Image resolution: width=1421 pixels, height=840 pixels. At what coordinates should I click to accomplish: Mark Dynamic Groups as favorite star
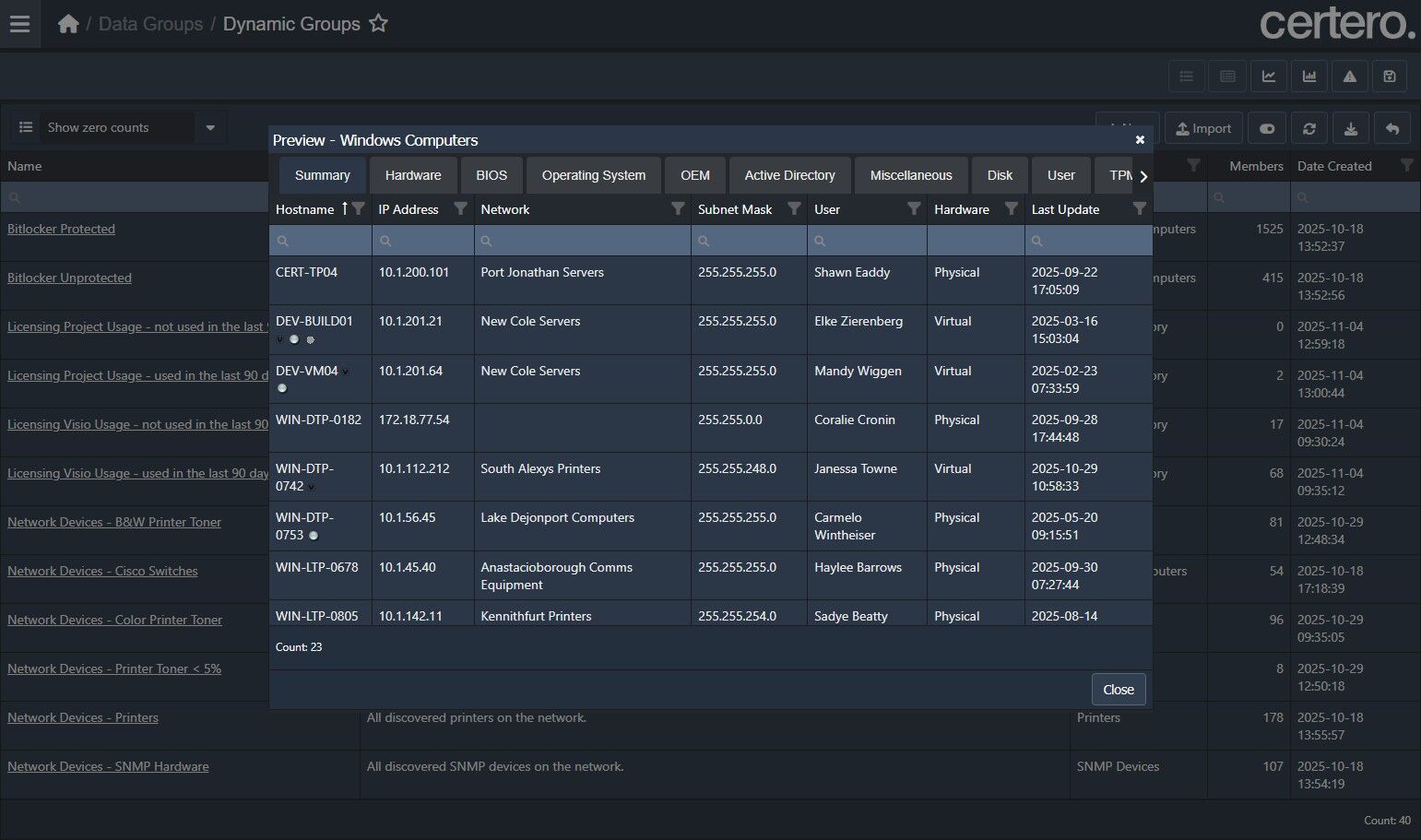pyautogui.click(x=378, y=24)
